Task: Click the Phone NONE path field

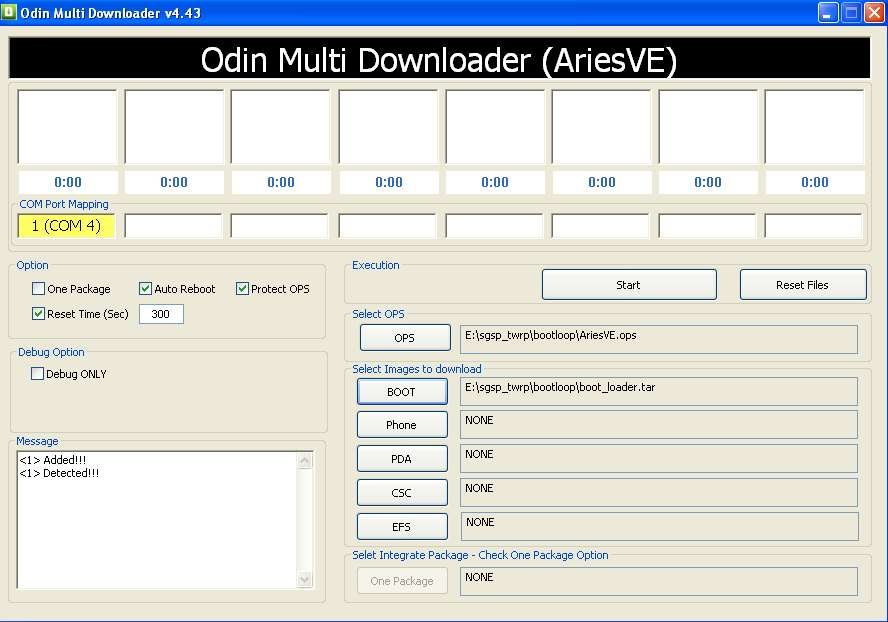Action: coord(659,424)
